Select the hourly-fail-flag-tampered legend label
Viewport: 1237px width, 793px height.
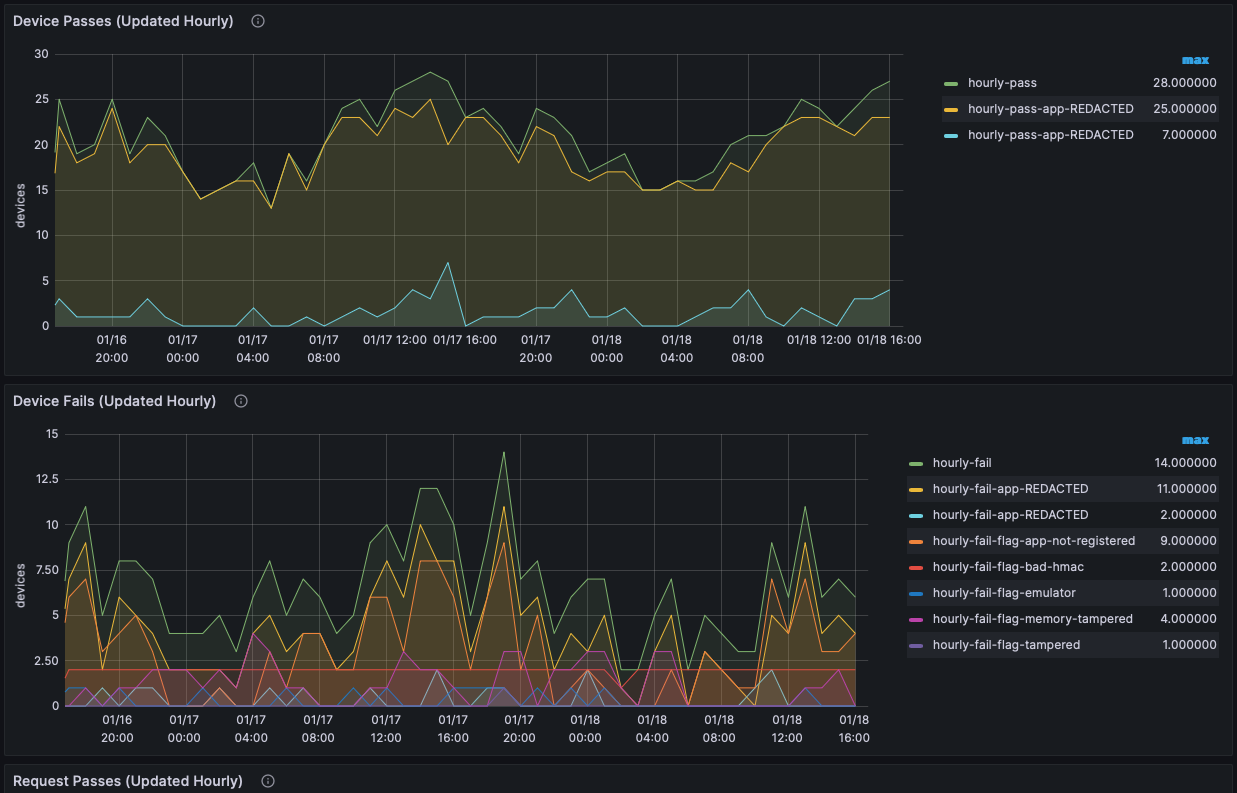(x=1006, y=645)
